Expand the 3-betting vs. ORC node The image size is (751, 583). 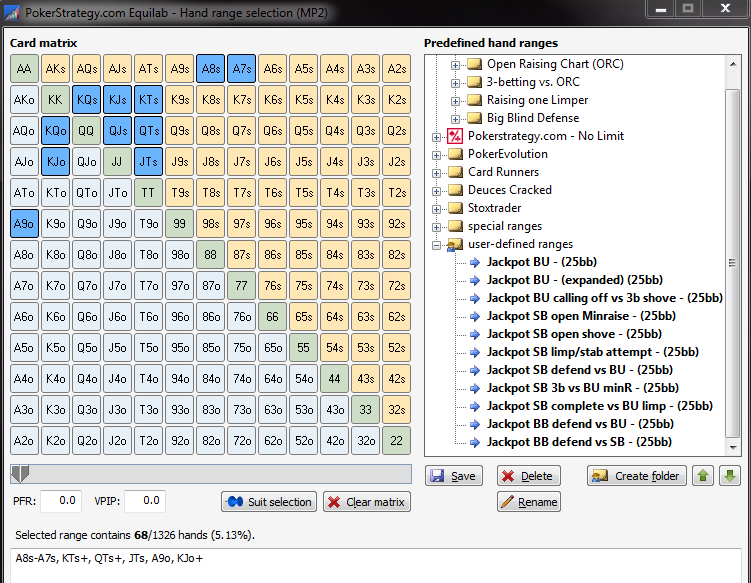click(x=455, y=83)
